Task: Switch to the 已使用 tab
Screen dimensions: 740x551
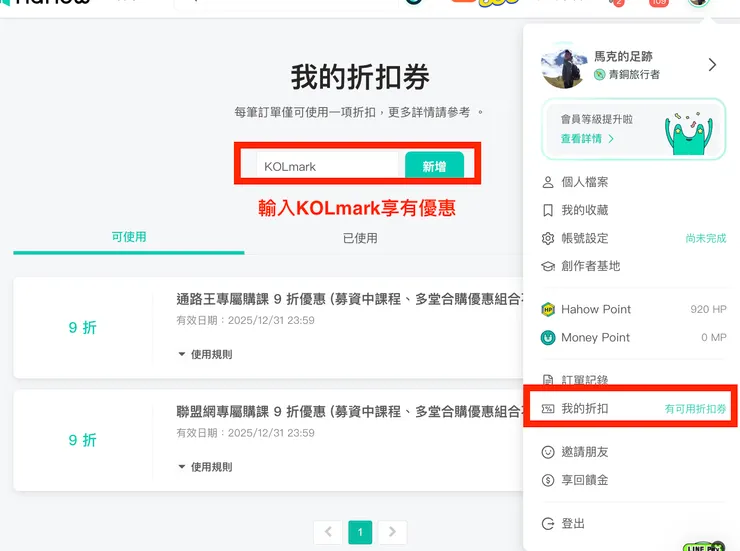Action: [x=360, y=238]
